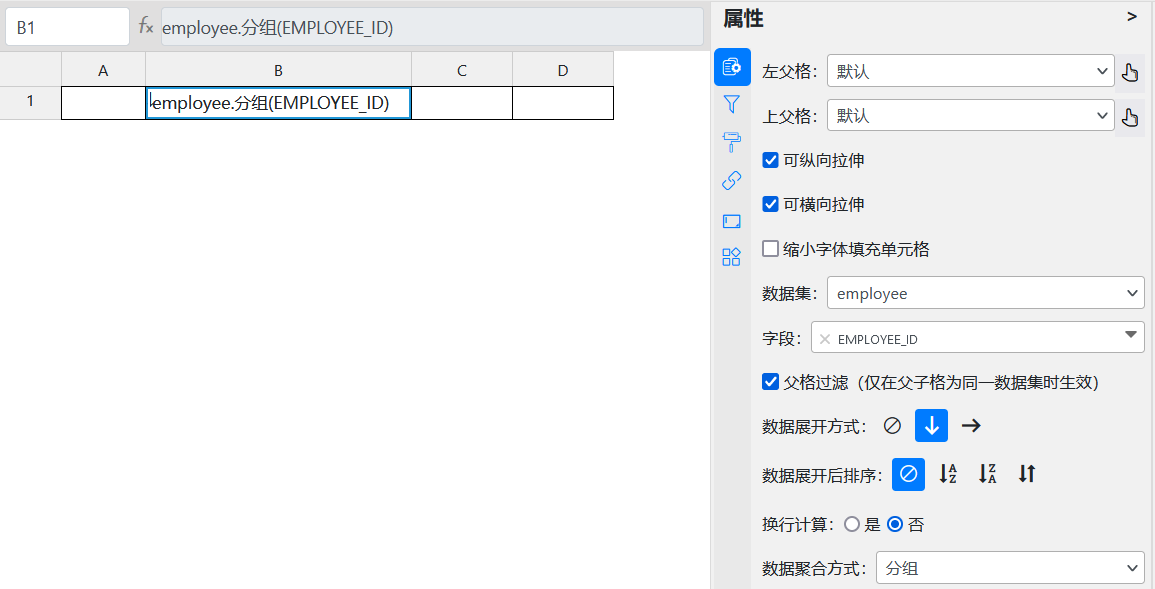Click the formula bar input
This screenshot has height=589, width=1155.
click(432, 27)
